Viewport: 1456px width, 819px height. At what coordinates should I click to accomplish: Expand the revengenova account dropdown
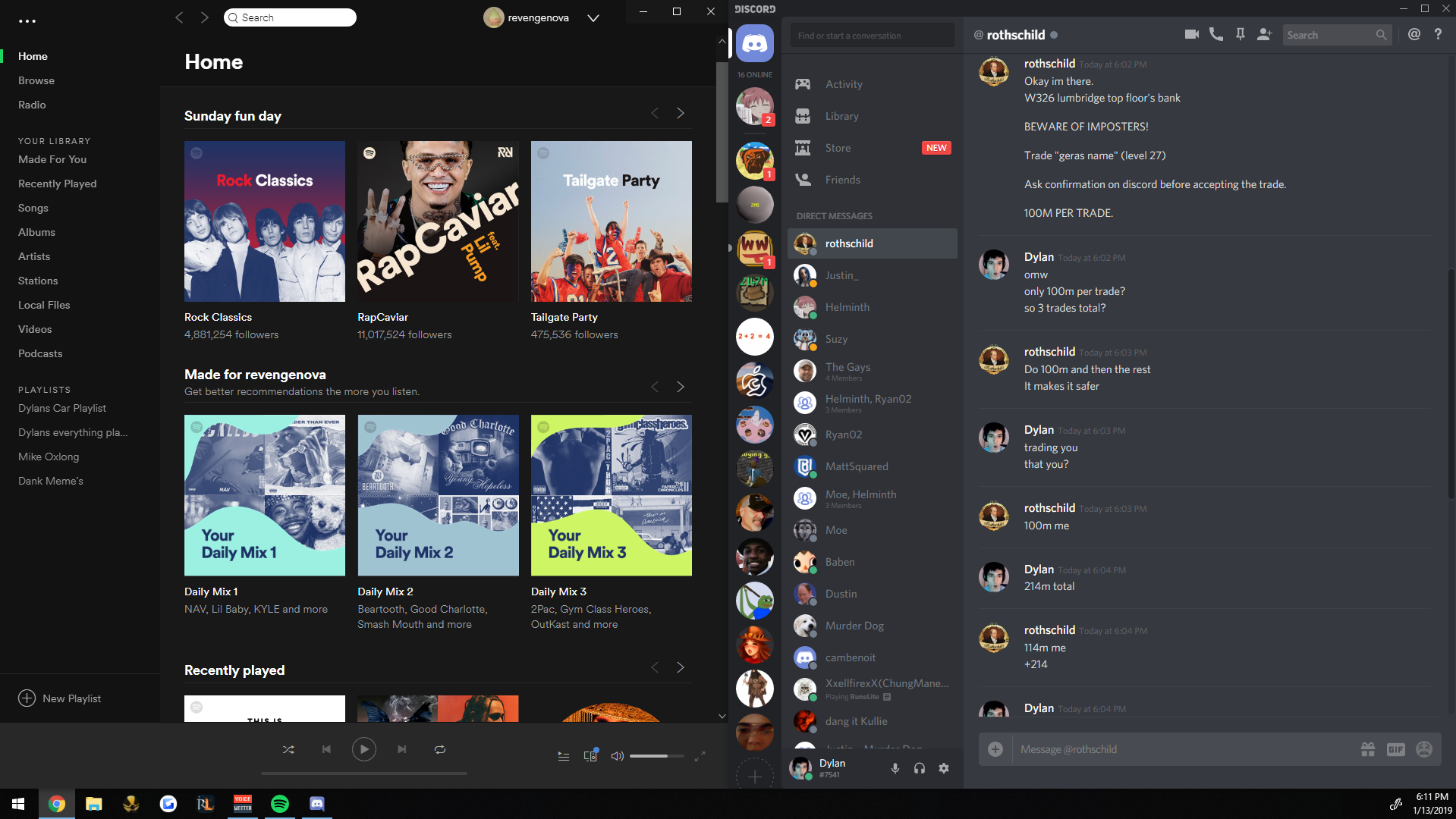point(593,18)
